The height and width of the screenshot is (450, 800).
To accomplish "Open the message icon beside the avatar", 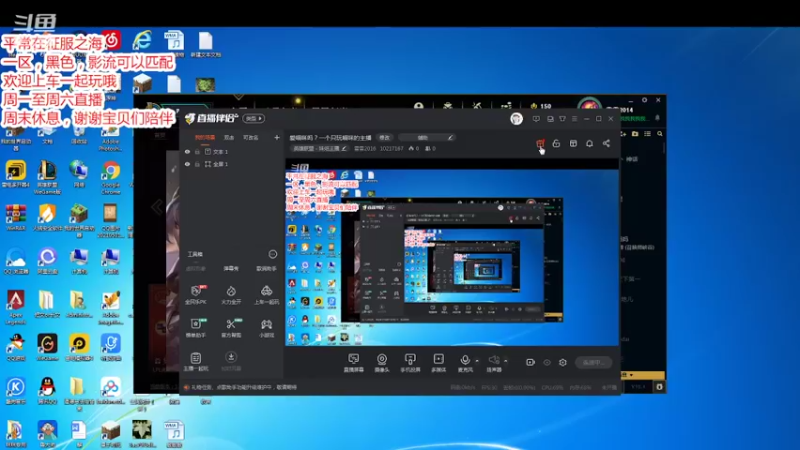I will [536, 119].
